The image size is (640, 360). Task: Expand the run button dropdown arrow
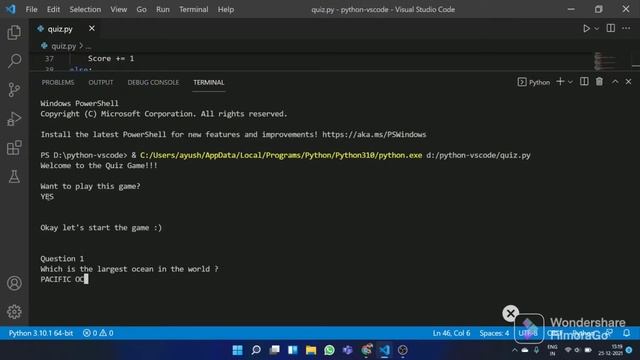596,29
